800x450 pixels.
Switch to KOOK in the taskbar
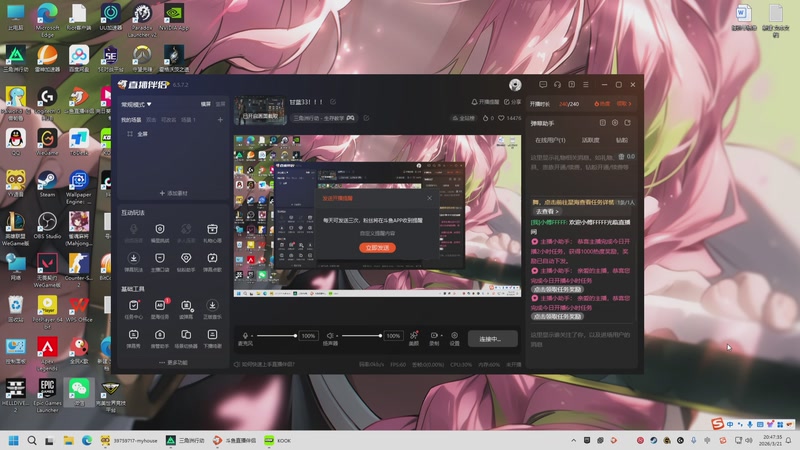pos(278,440)
